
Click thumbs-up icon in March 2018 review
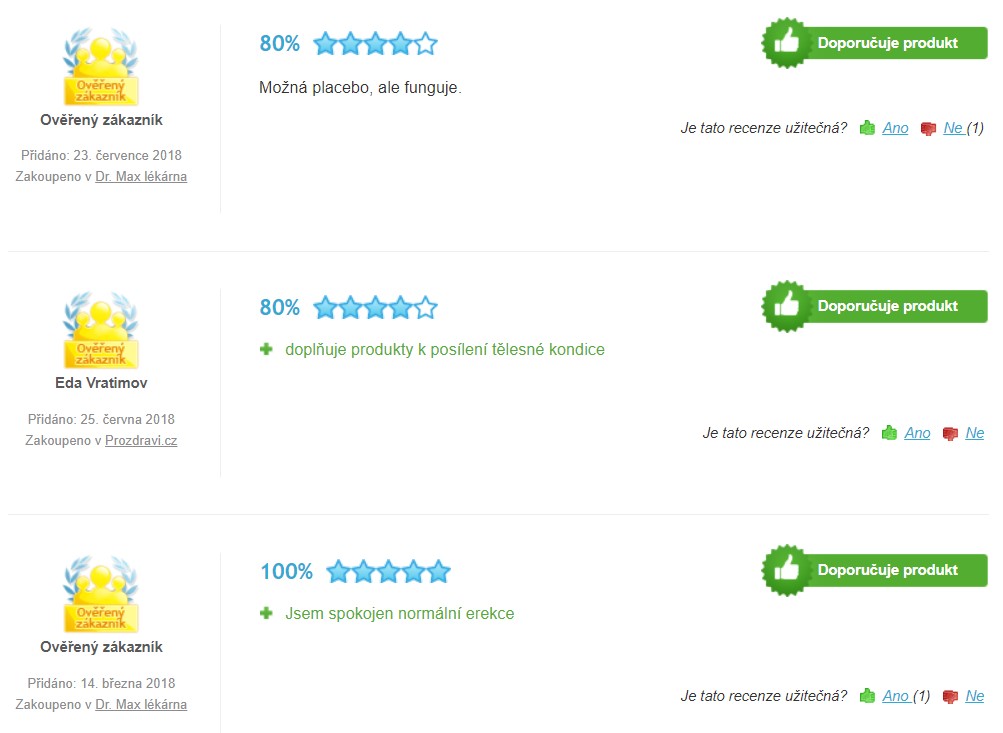coord(867,696)
